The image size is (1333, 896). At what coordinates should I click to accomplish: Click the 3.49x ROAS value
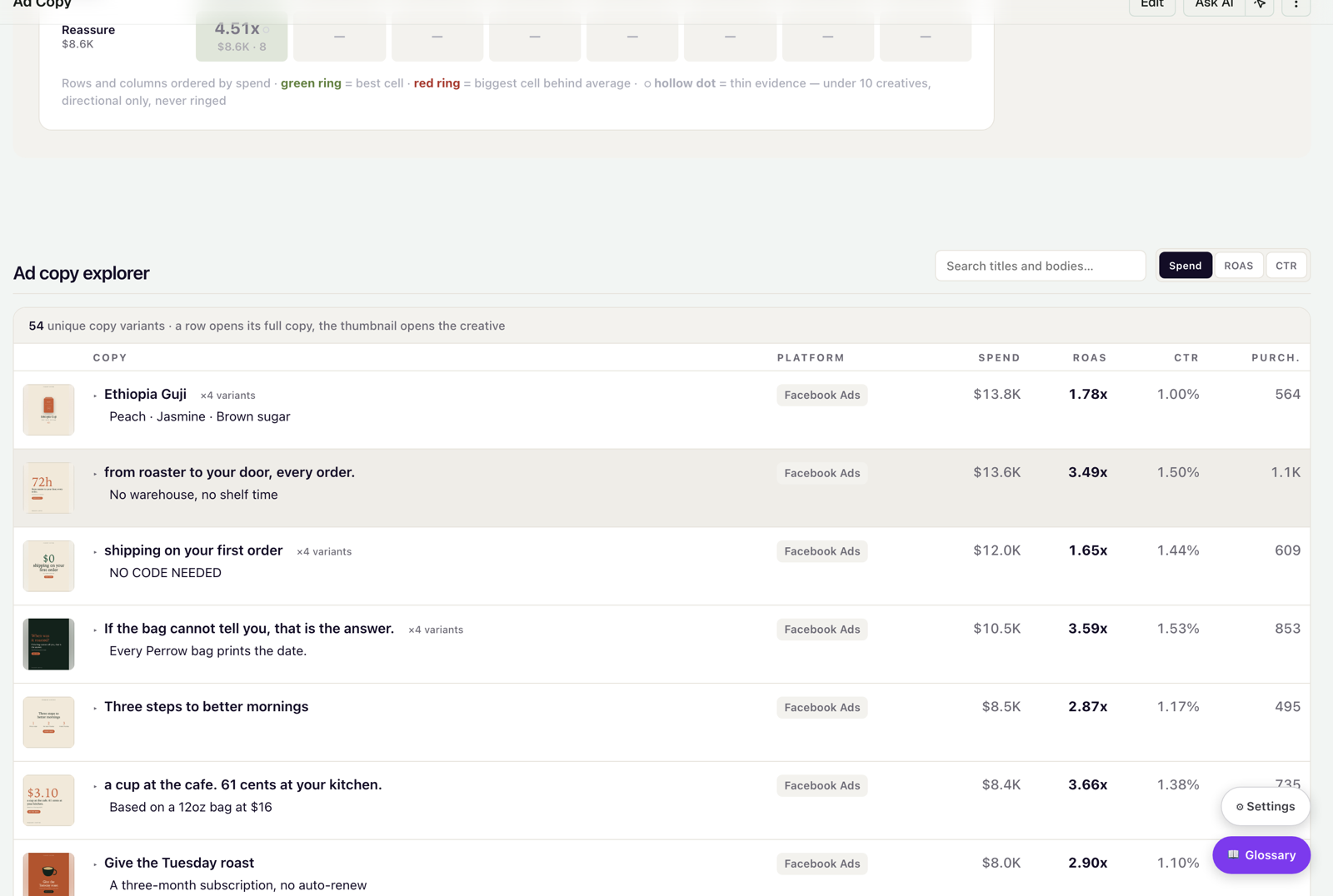1087,472
